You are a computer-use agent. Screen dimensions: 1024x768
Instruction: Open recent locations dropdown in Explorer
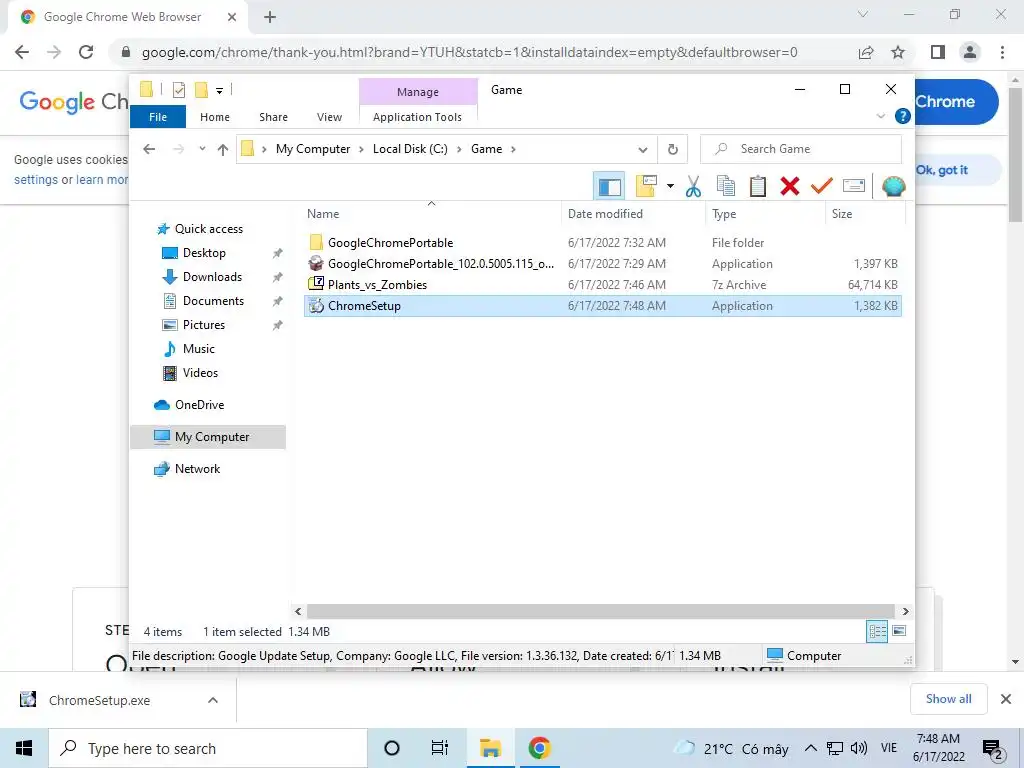click(202, 149)
